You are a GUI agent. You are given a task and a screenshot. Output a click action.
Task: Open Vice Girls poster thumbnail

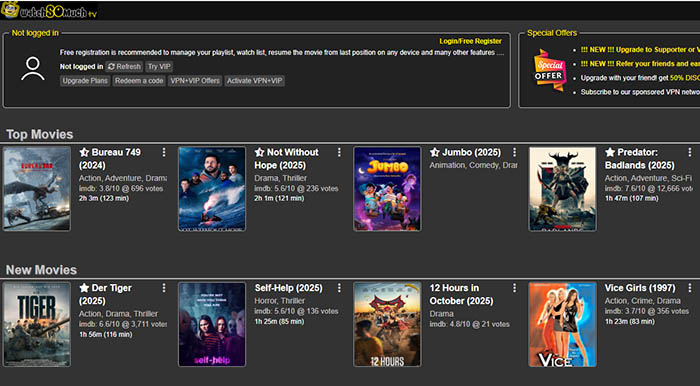pyautogui.click(x=562, y=324)
